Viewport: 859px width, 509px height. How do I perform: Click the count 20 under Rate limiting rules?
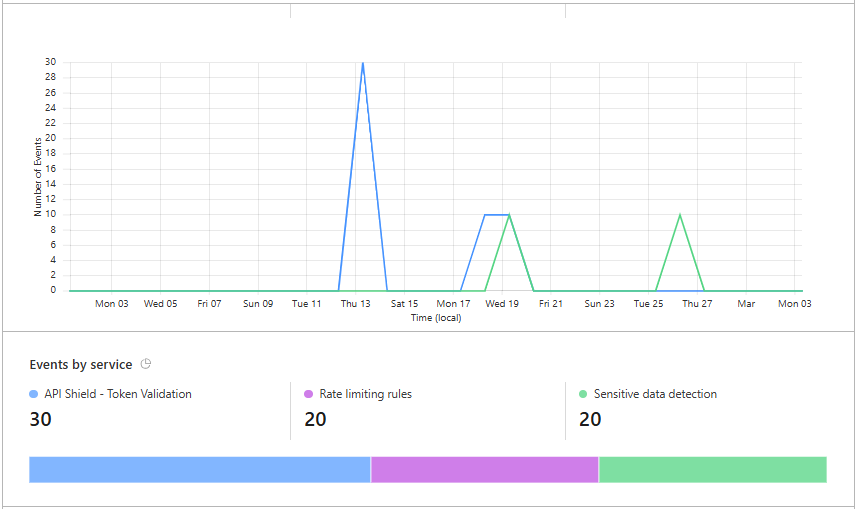[x=315, y=419]
